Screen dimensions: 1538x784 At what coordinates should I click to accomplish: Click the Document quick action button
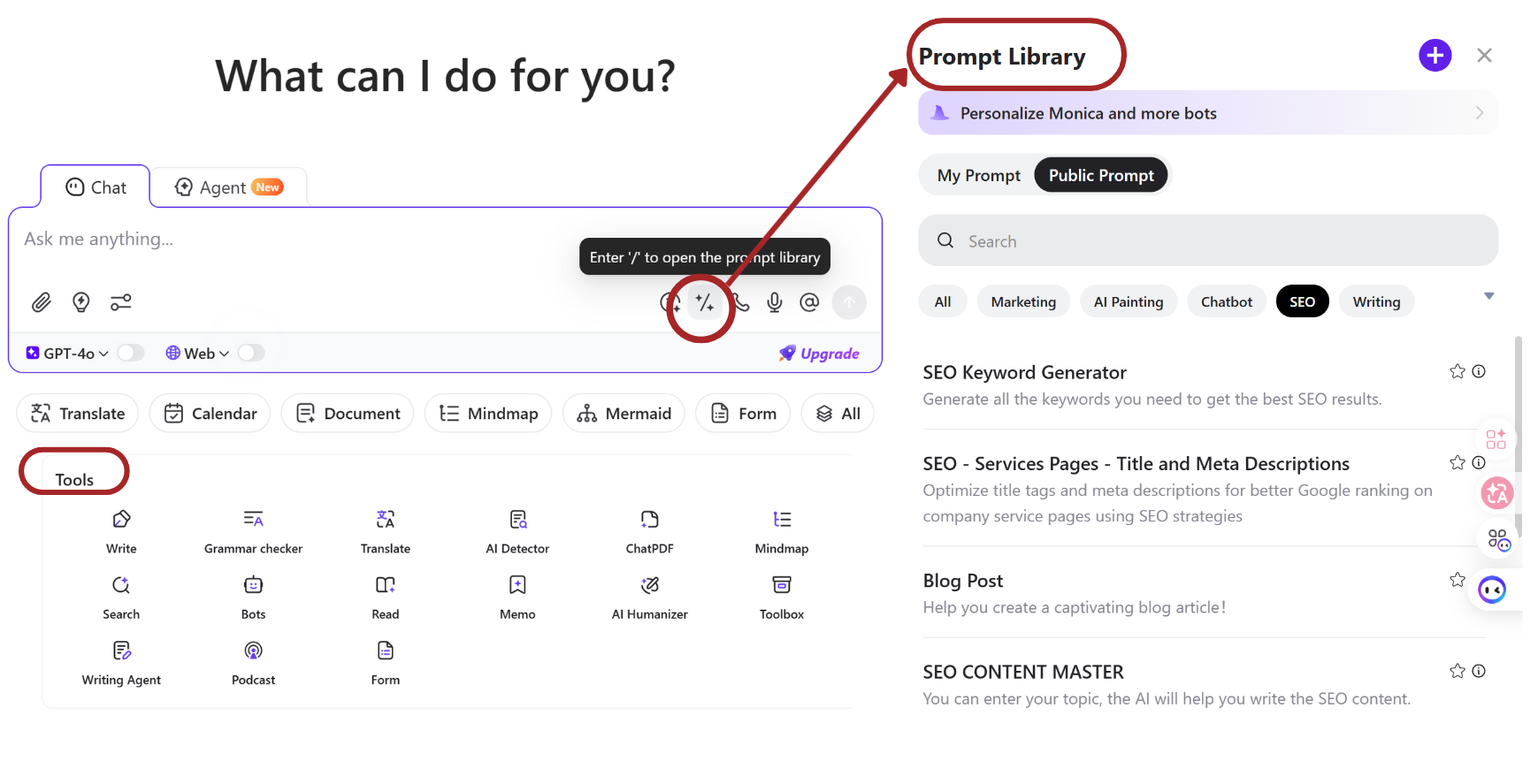pyautogui.click(x=348, y=413)
